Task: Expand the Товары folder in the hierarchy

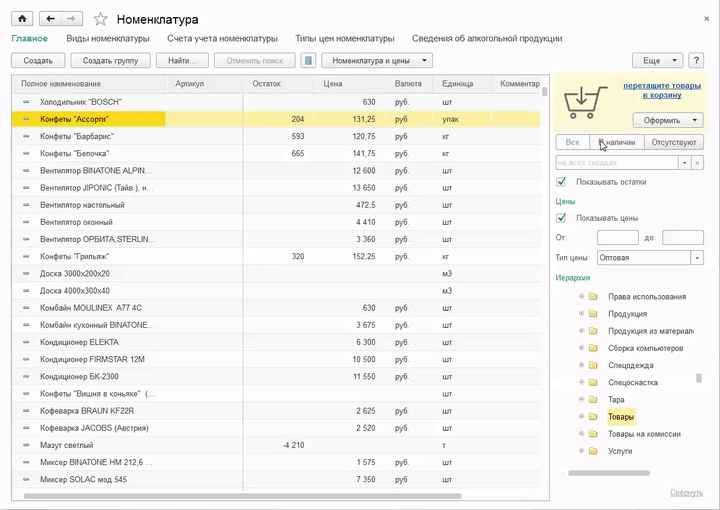Action: [581, 417]
